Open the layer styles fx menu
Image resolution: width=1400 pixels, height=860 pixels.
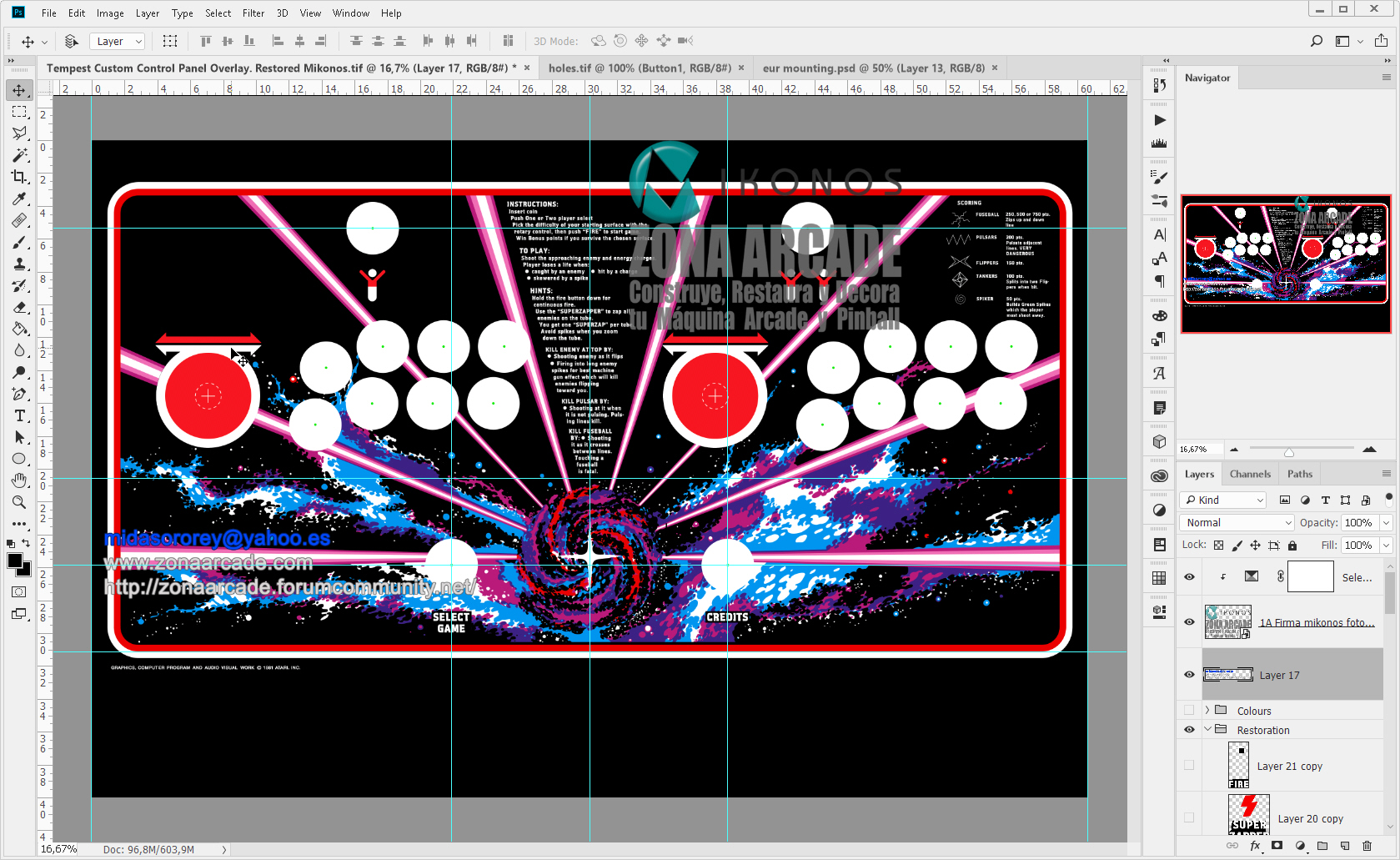coord(1255,846)
